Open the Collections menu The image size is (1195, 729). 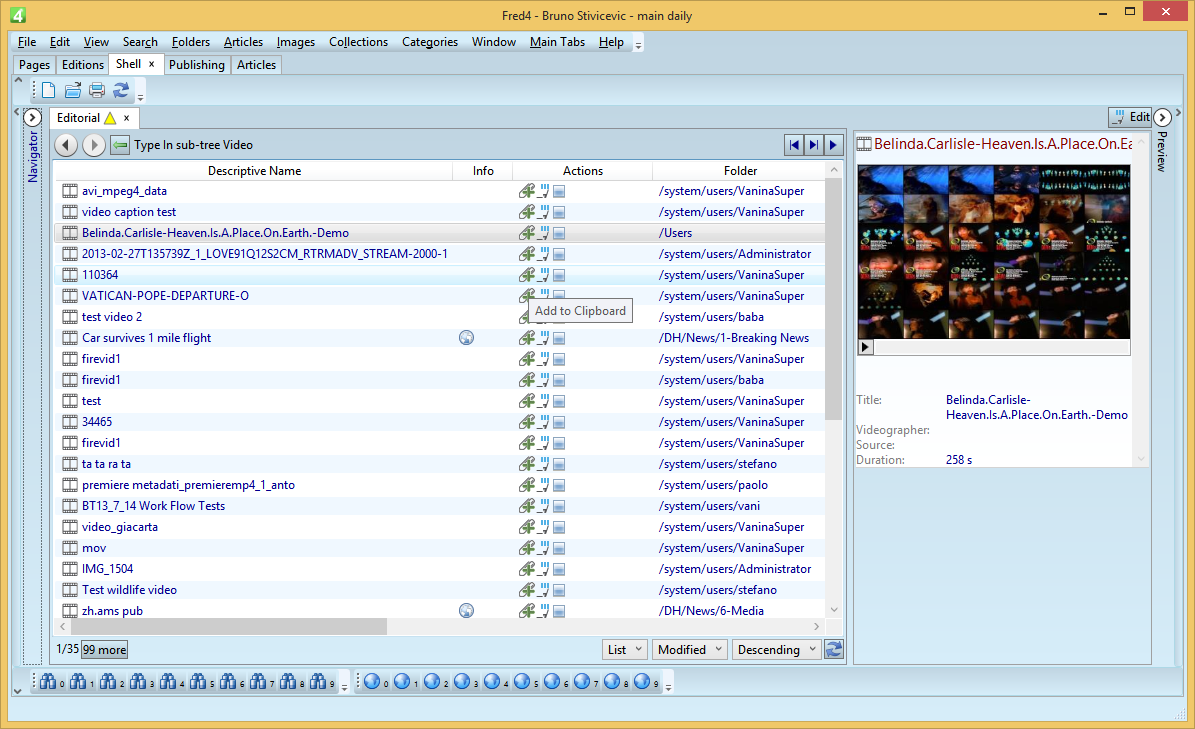(358, 42)
